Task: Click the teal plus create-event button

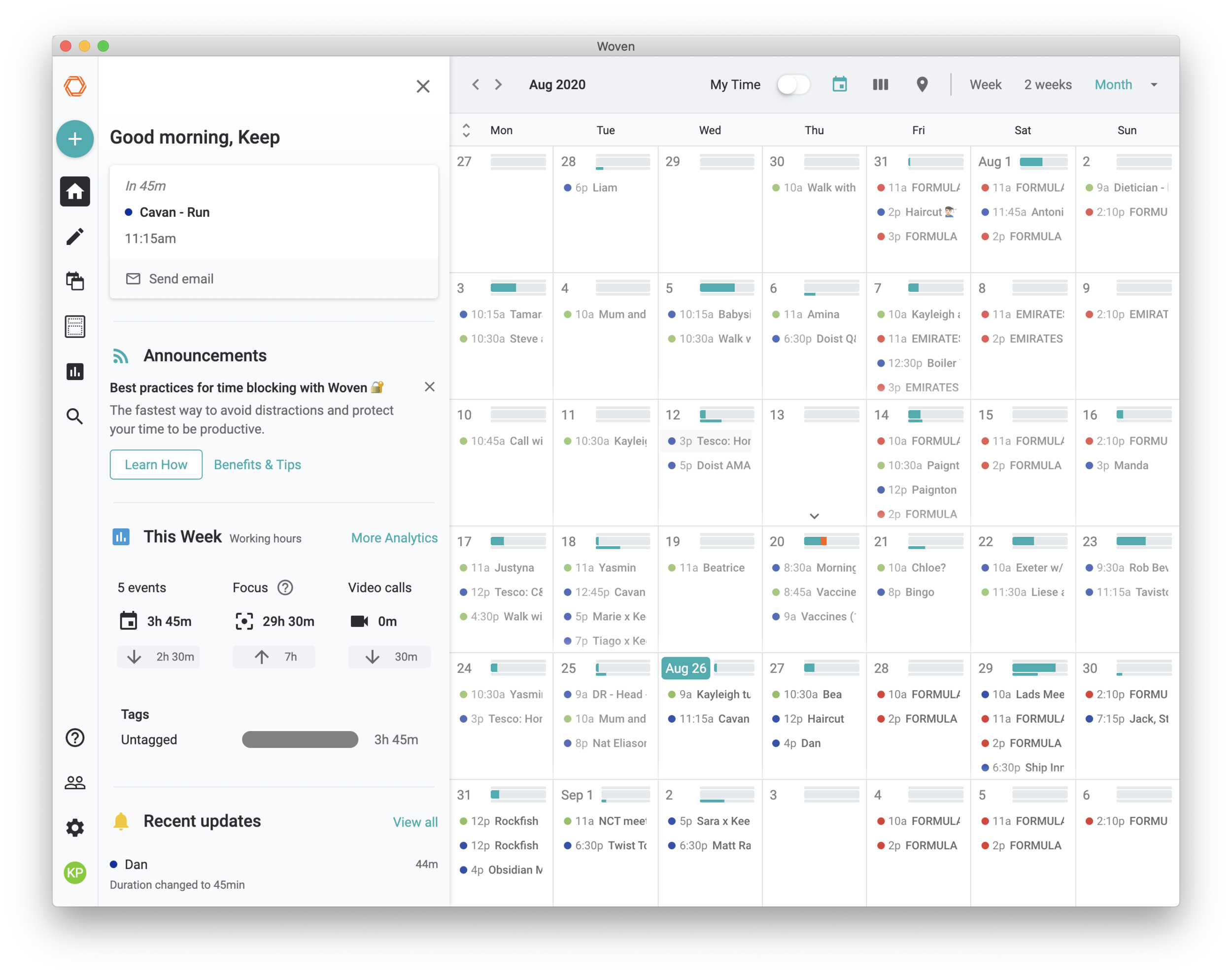Action: click(x=75, y=139)
